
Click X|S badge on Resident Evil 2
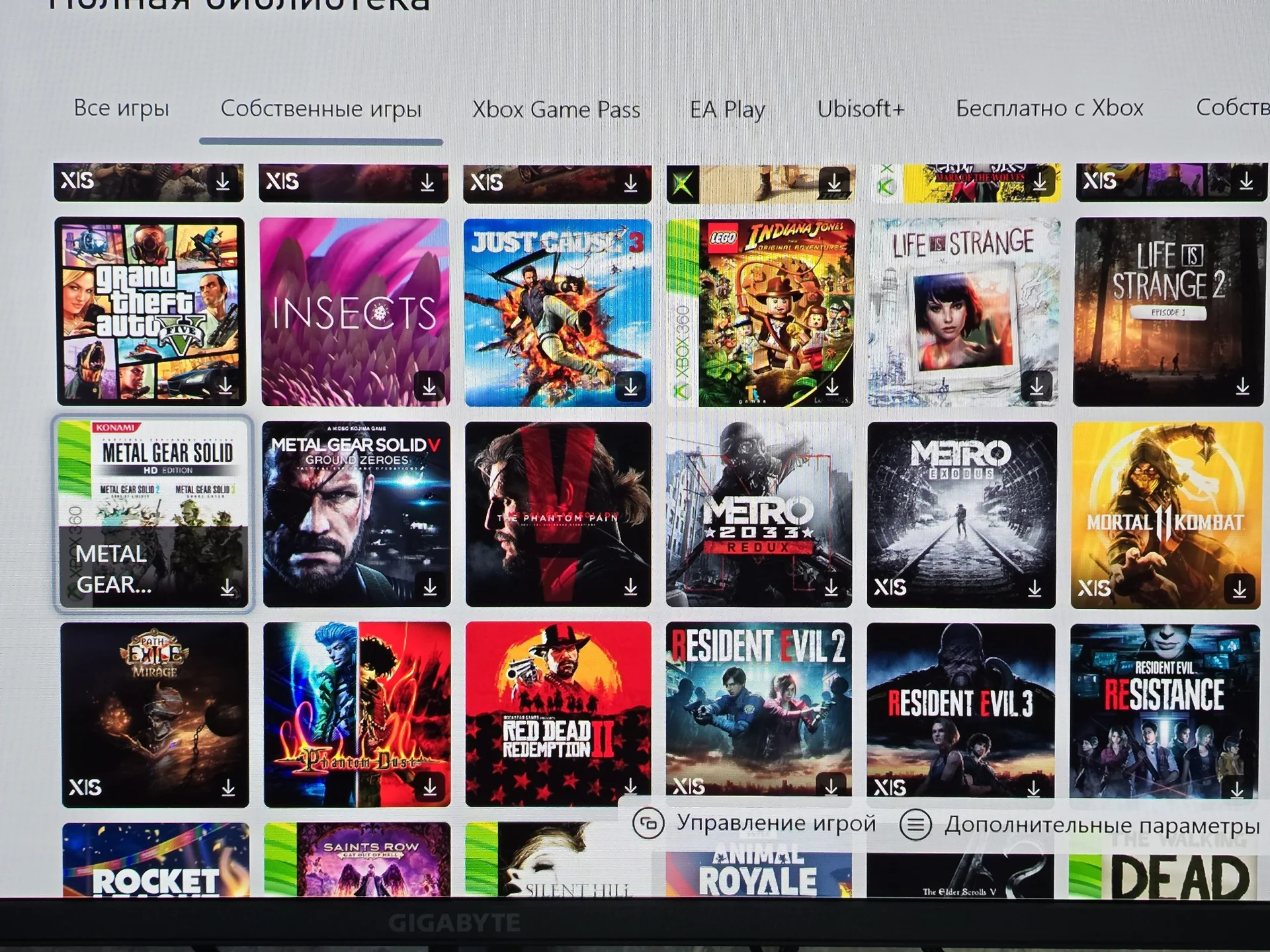(x=689, y=786)
